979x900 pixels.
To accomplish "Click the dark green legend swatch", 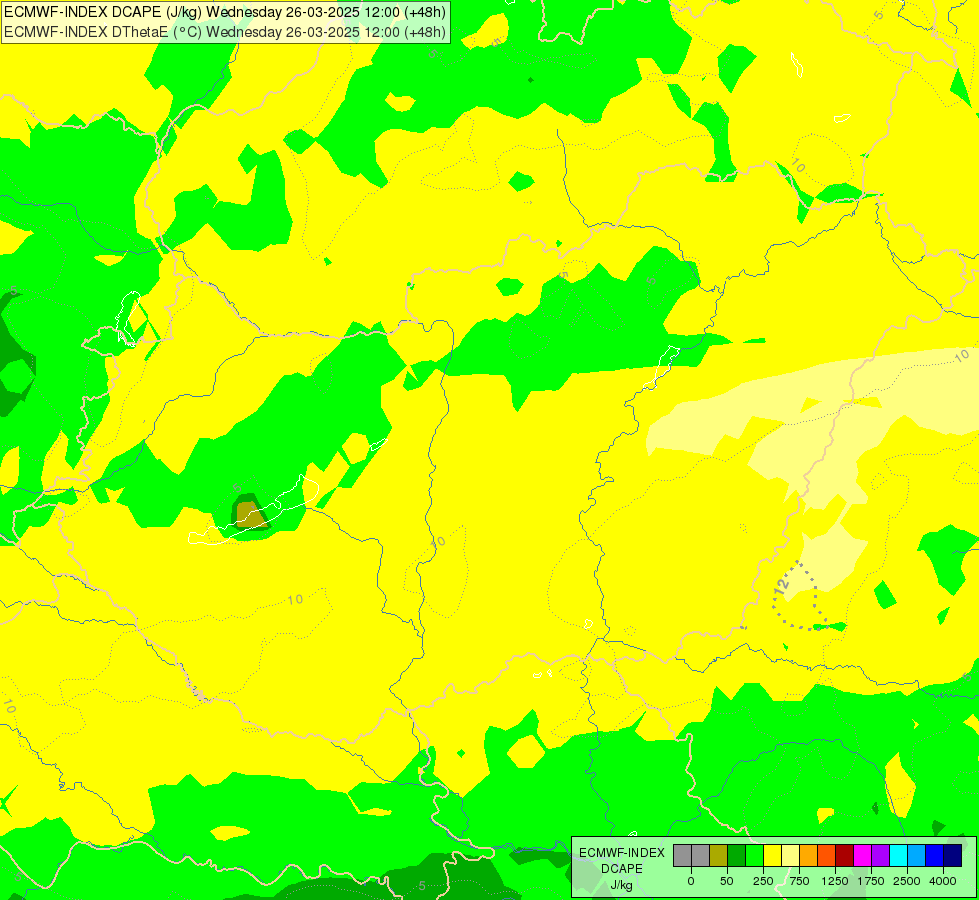I will pos(737,856).
